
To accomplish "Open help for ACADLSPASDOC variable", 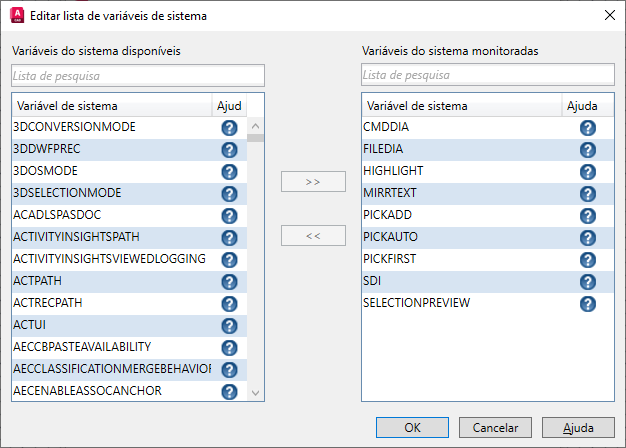I will click(x=229, y=216).
